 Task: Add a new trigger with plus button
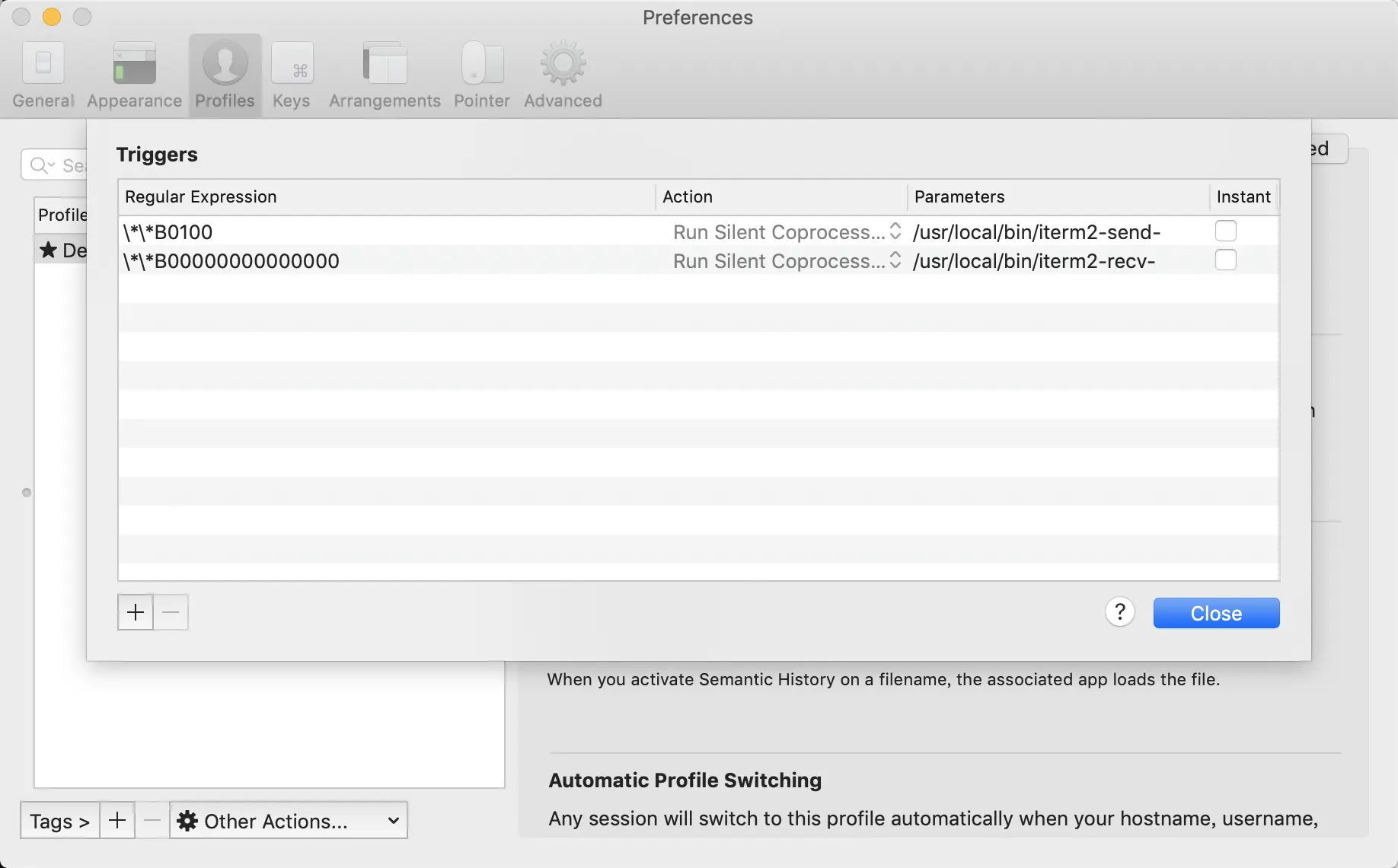coord(136,612)
